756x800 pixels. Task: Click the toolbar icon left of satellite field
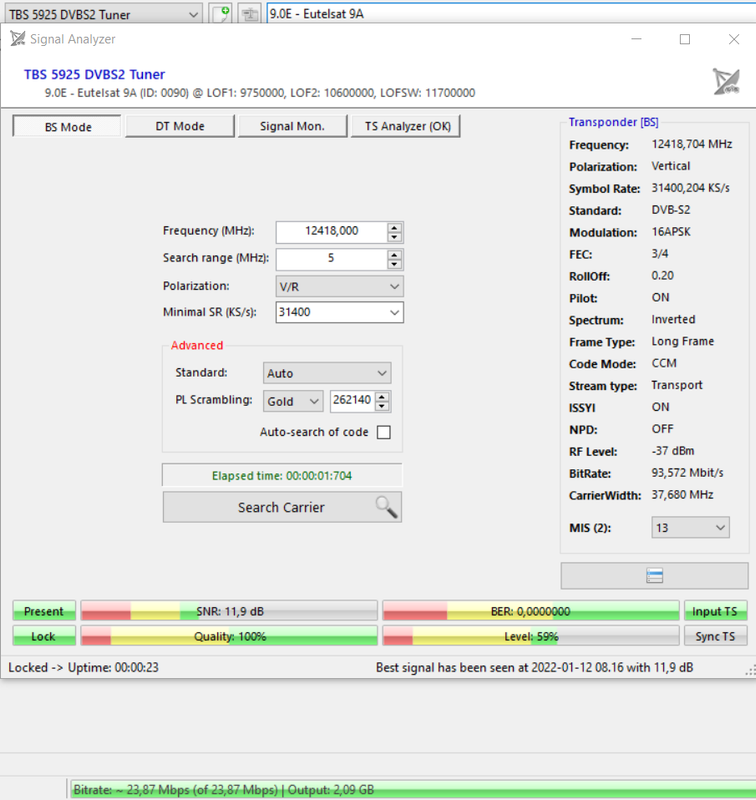click(249, 14)
